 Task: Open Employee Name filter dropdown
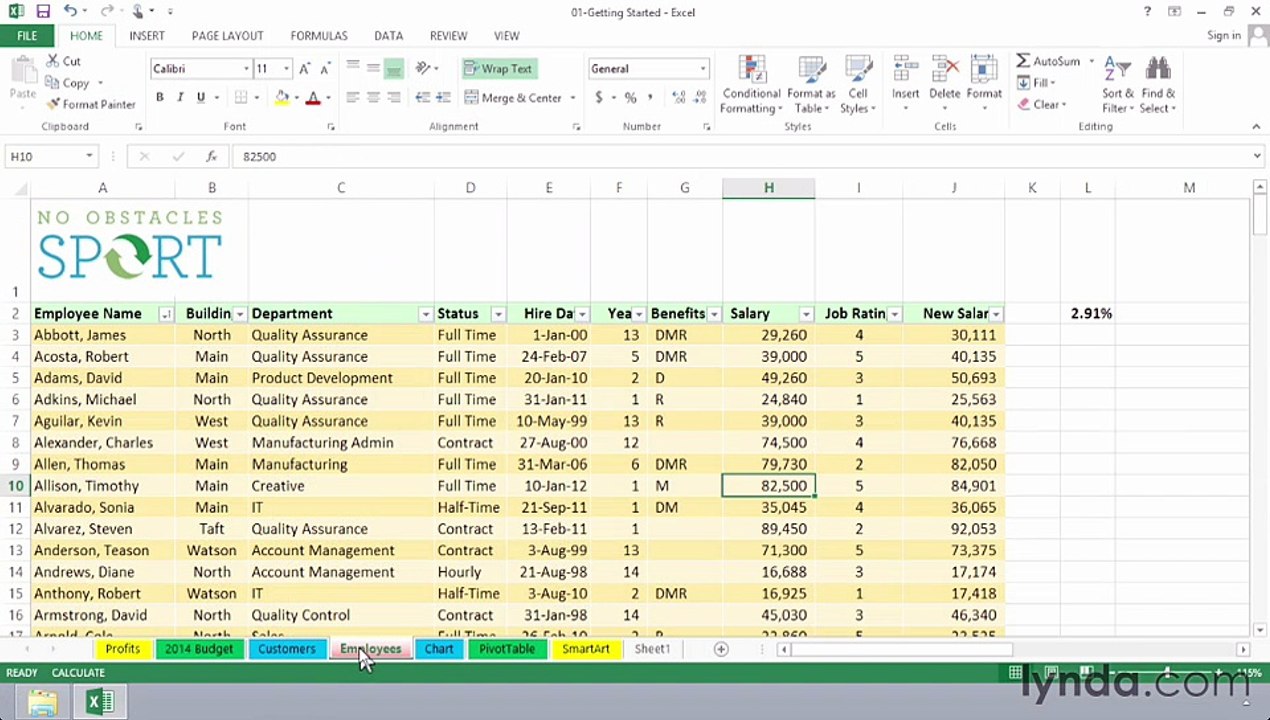coord(166,314)
